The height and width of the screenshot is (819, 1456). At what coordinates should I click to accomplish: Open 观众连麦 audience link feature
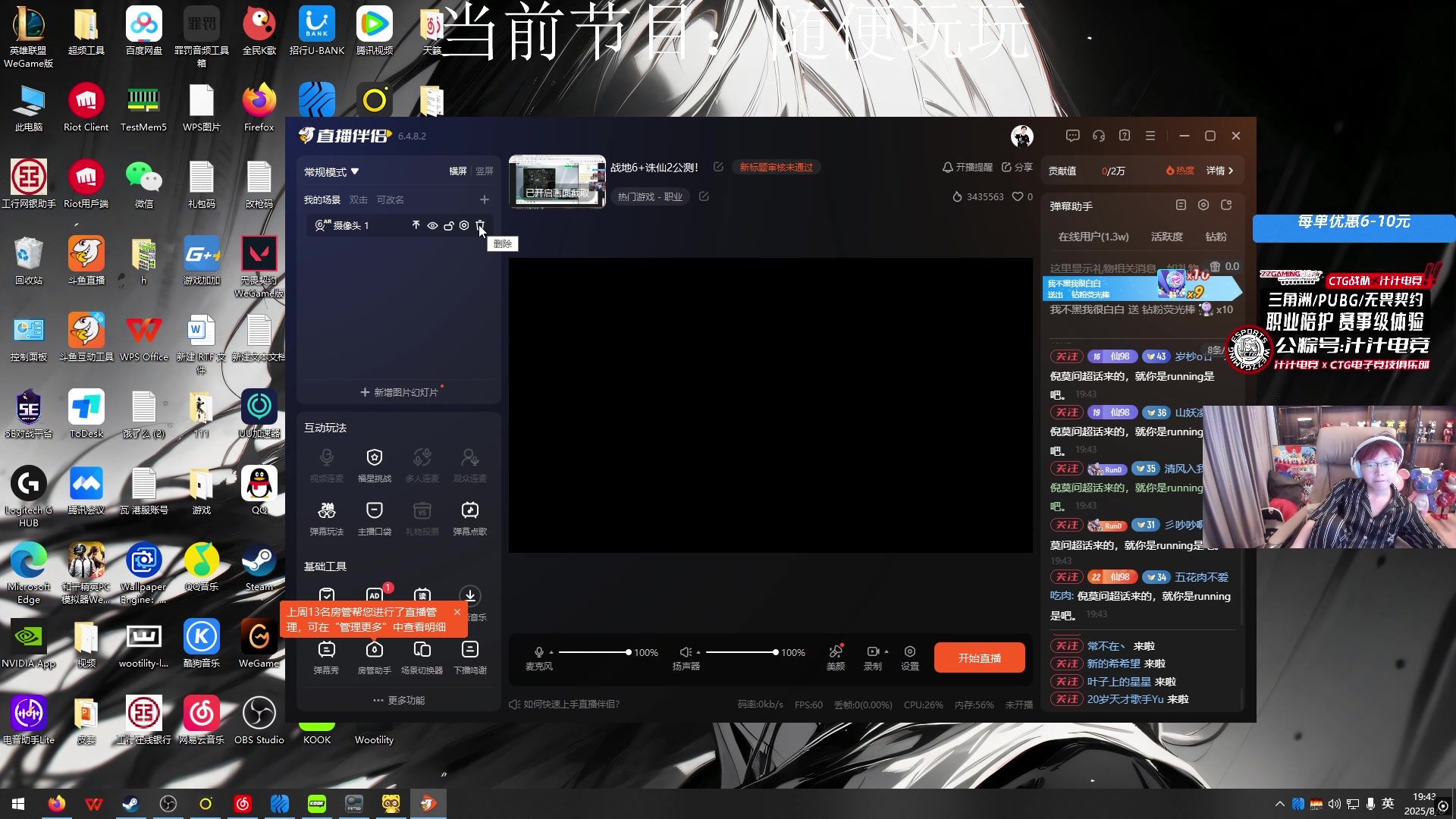[x=470, y=465]
